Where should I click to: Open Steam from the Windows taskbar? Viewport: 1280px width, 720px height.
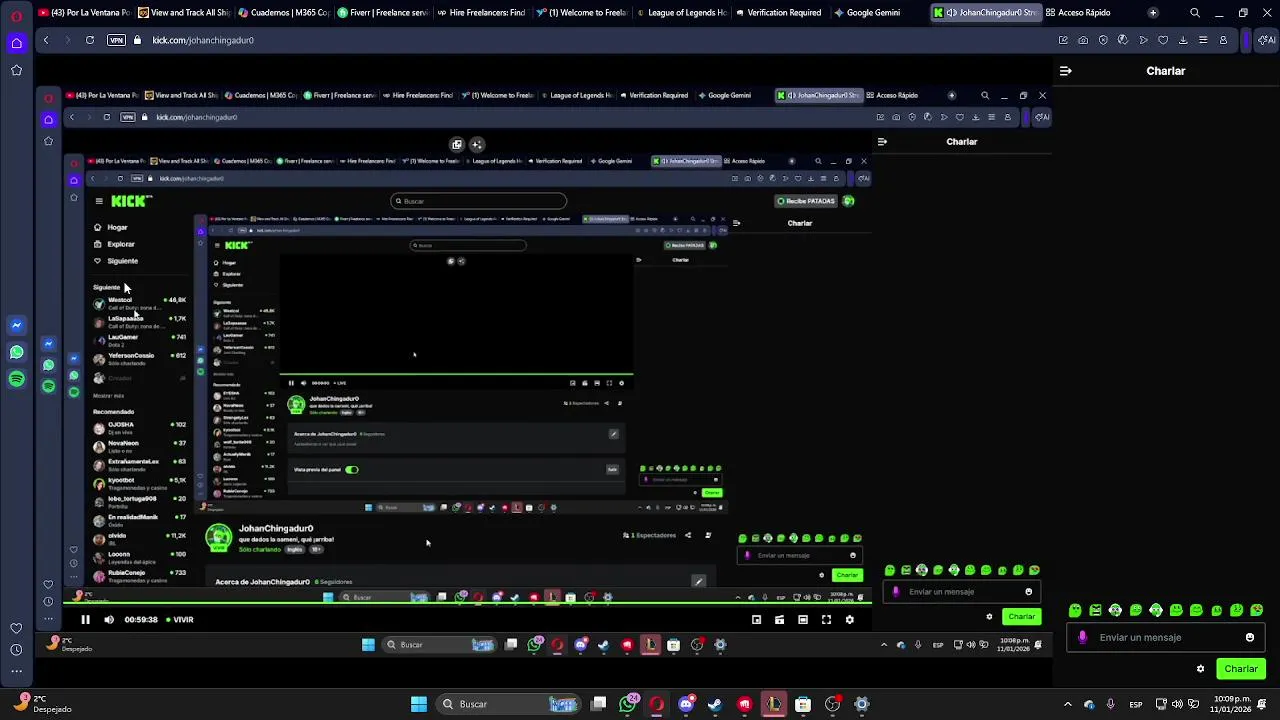click(715, 704)
